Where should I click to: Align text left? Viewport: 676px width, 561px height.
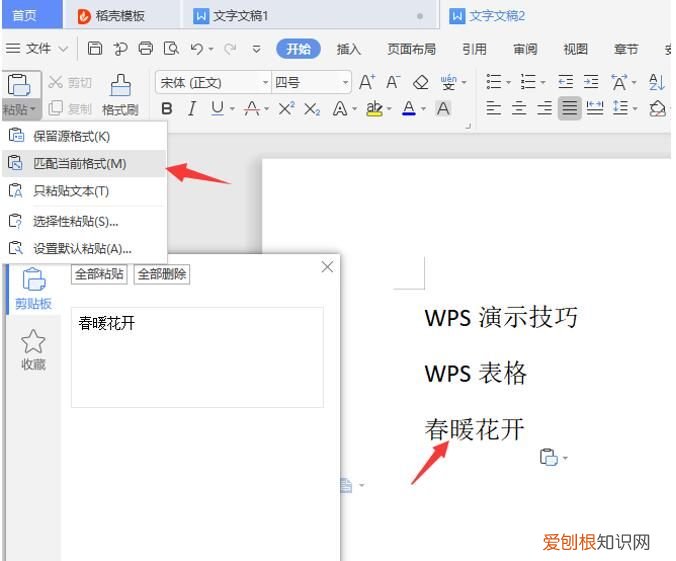[494, 108]
